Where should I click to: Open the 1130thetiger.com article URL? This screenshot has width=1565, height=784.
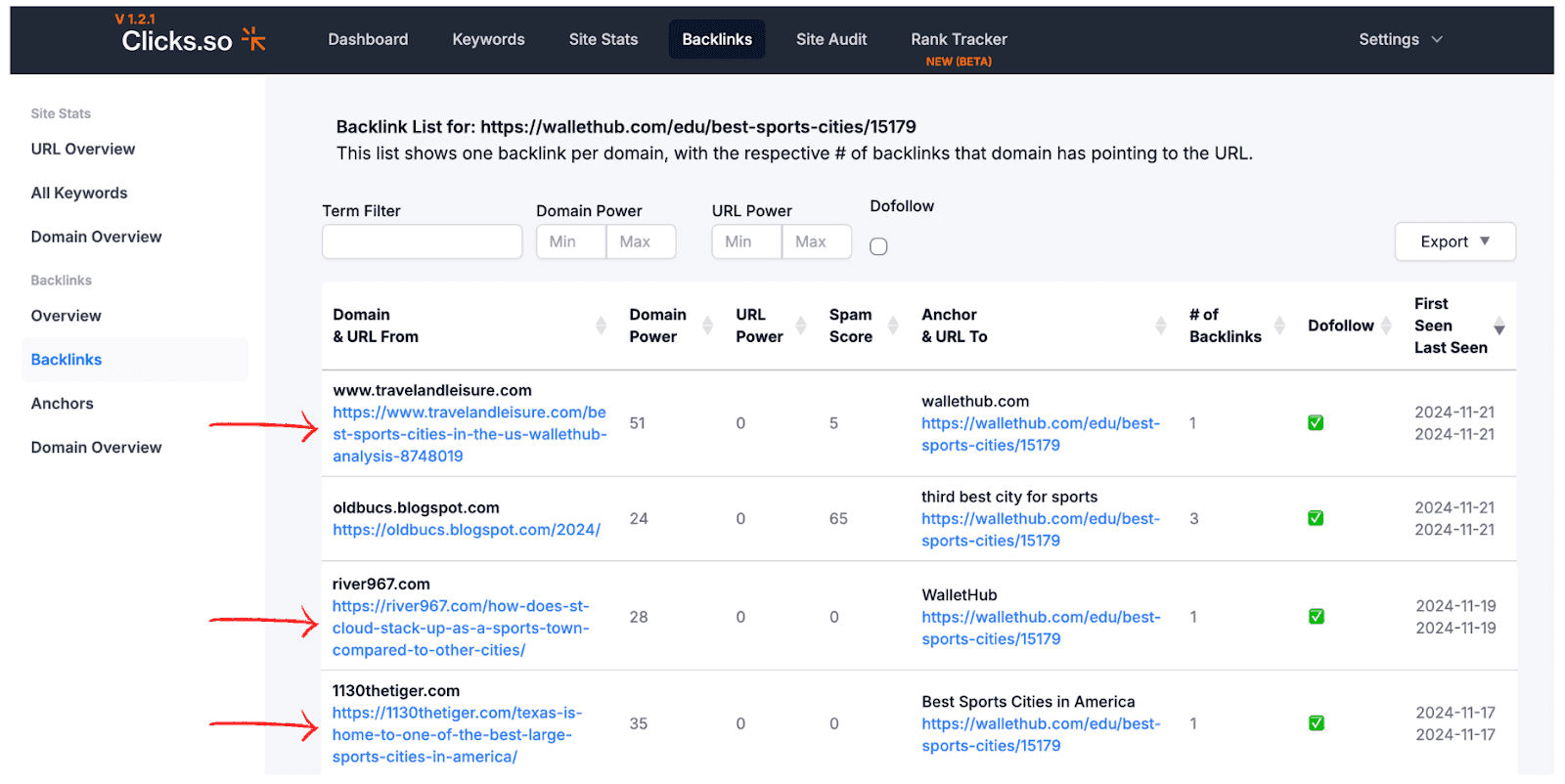tap(457, 735)
